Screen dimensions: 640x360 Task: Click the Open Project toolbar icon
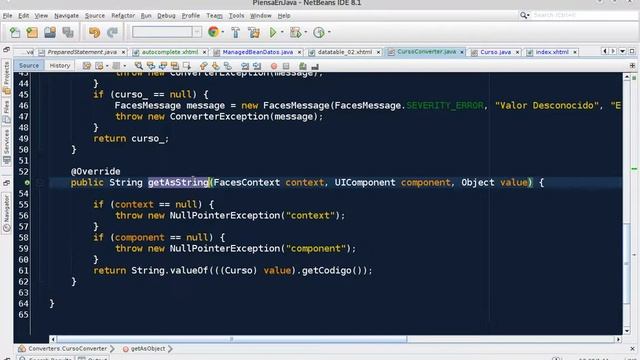pyautogui.click(x=50, y=32)
